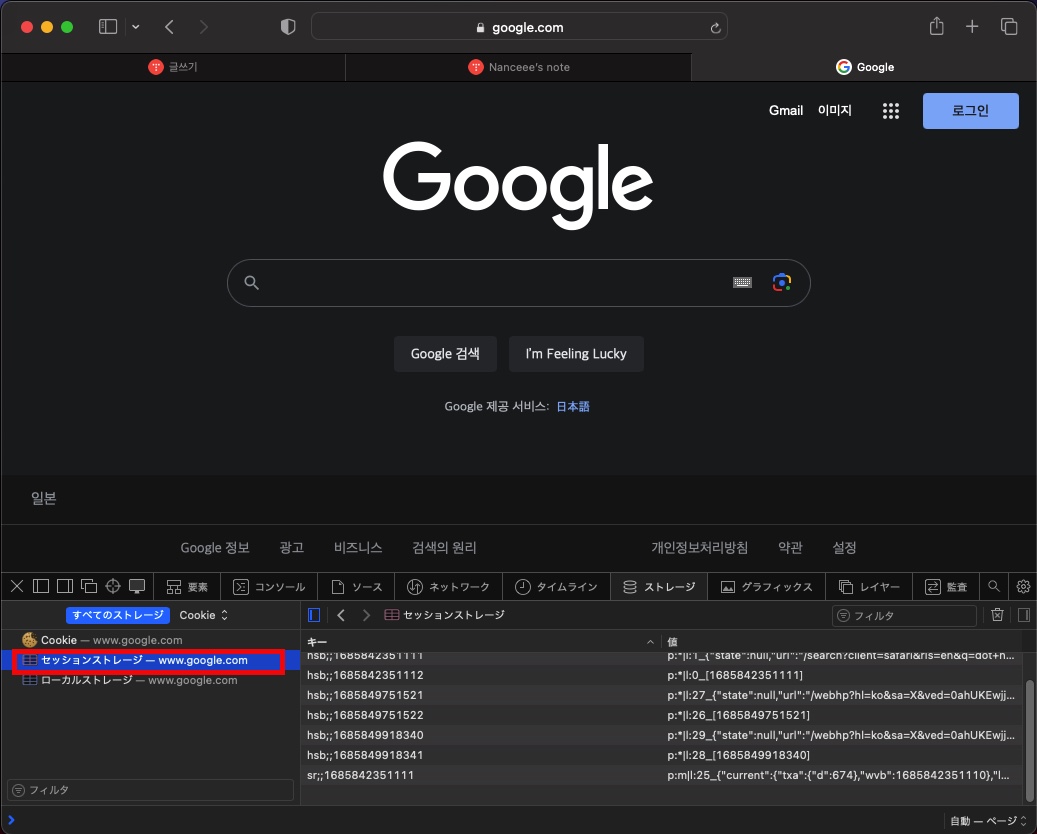Select the ストレージ inspector tab
Image resolution: width=1037 pixels, height=834 pixels.
click(659, 587)
